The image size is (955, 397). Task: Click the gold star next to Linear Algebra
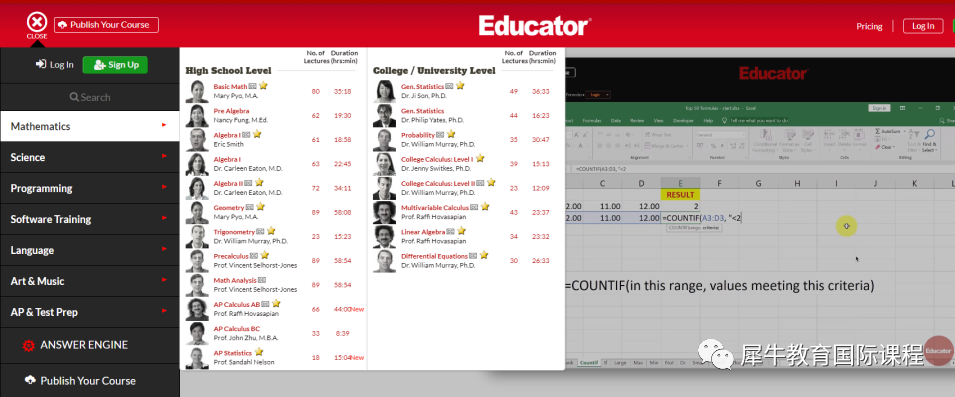461,231
